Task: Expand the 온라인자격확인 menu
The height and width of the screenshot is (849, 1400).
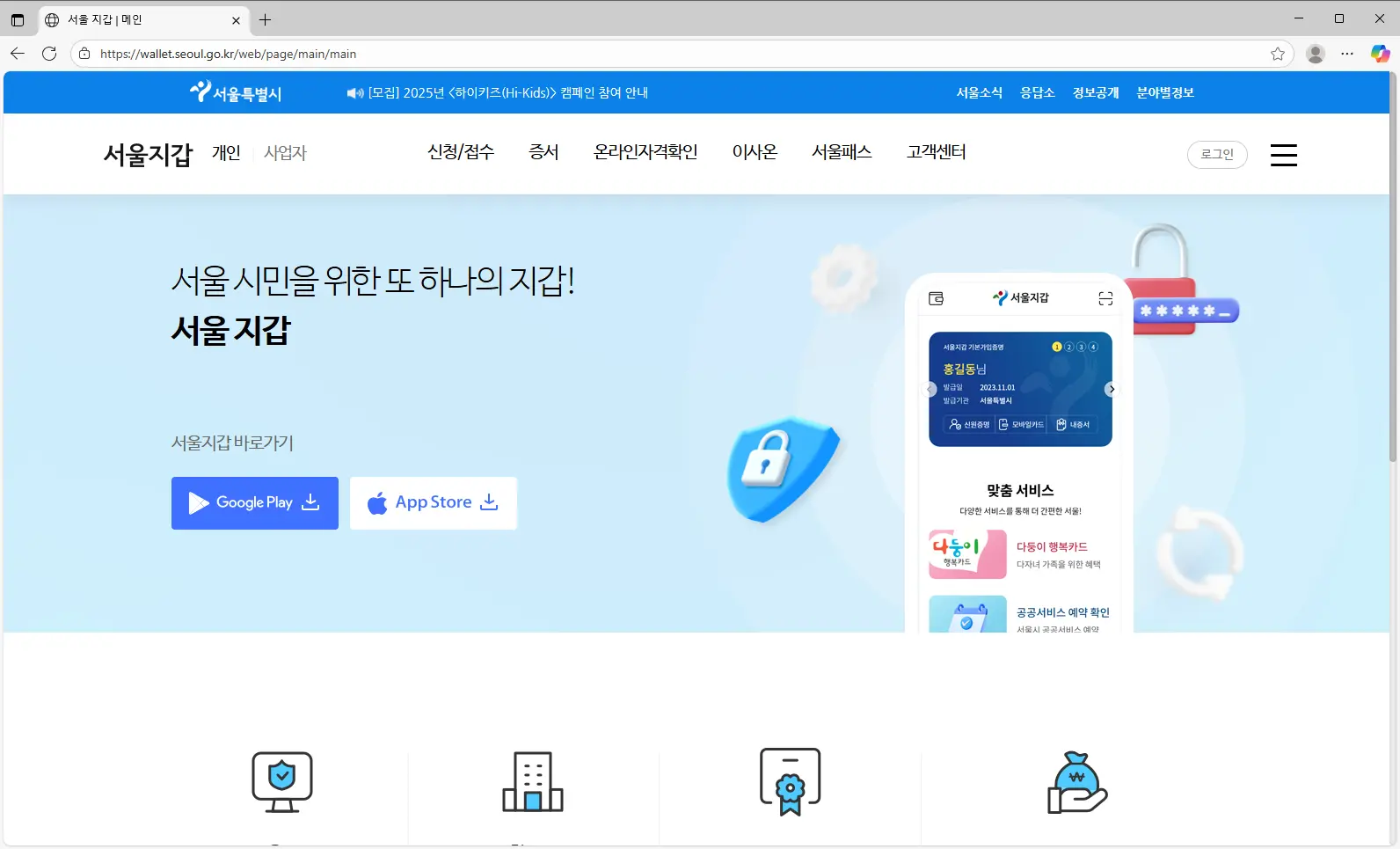Action: pos(645,152)
